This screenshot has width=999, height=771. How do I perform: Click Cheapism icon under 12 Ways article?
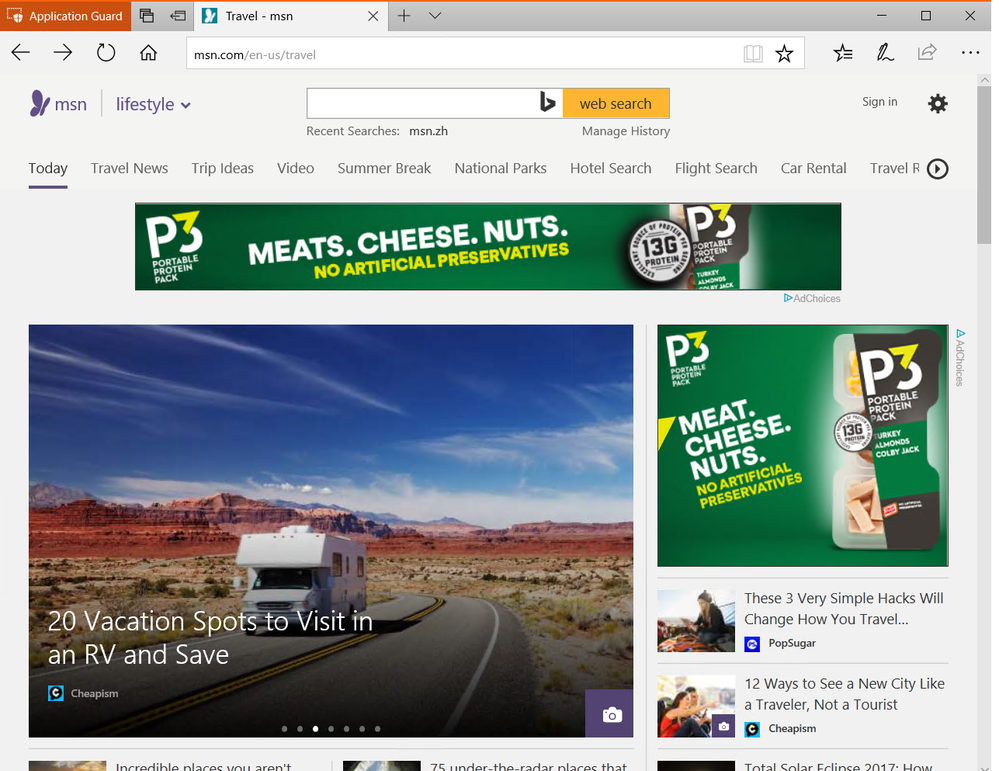tap(752, 729)
